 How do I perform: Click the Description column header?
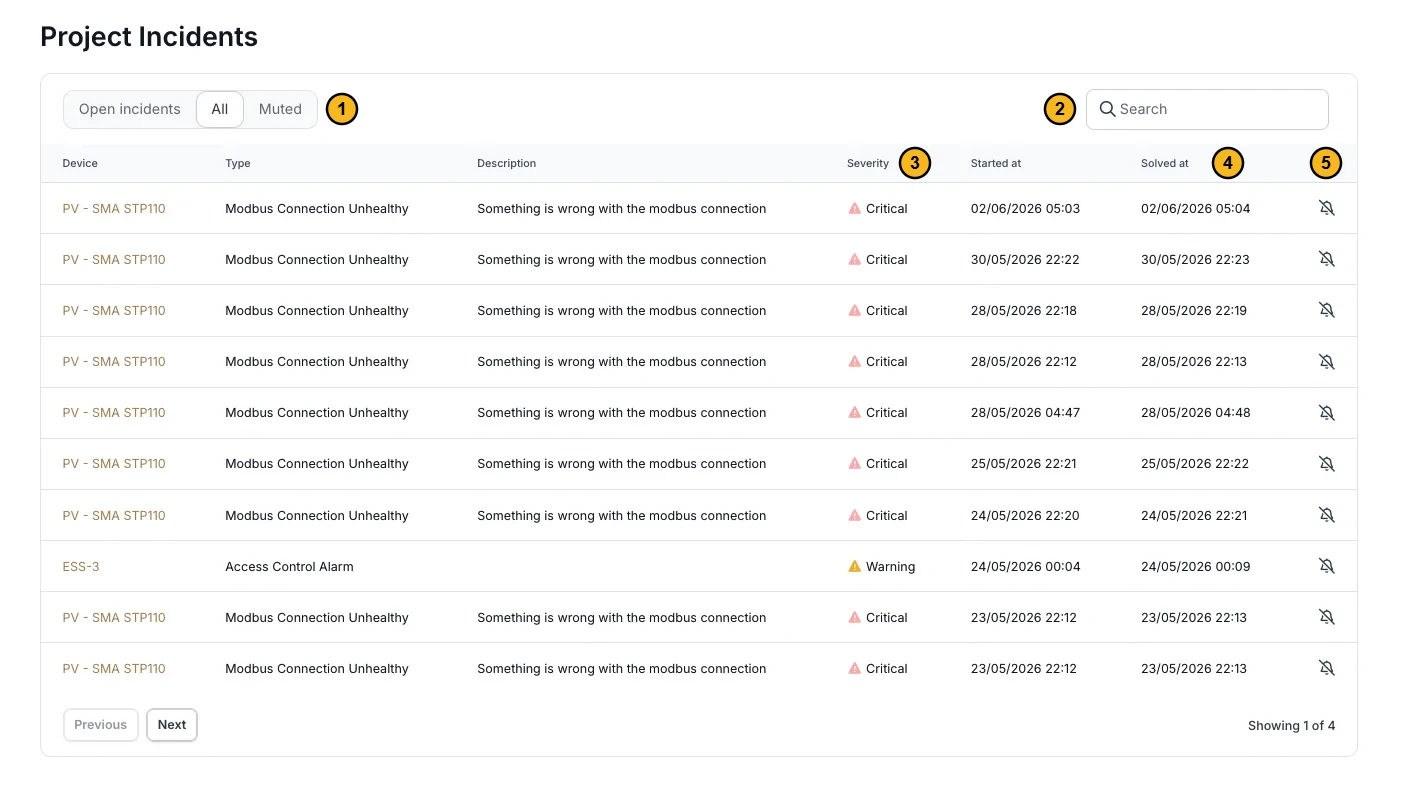507,163
